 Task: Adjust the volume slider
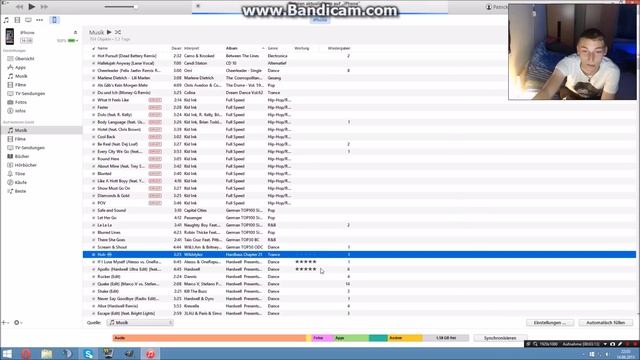(120, 7)
